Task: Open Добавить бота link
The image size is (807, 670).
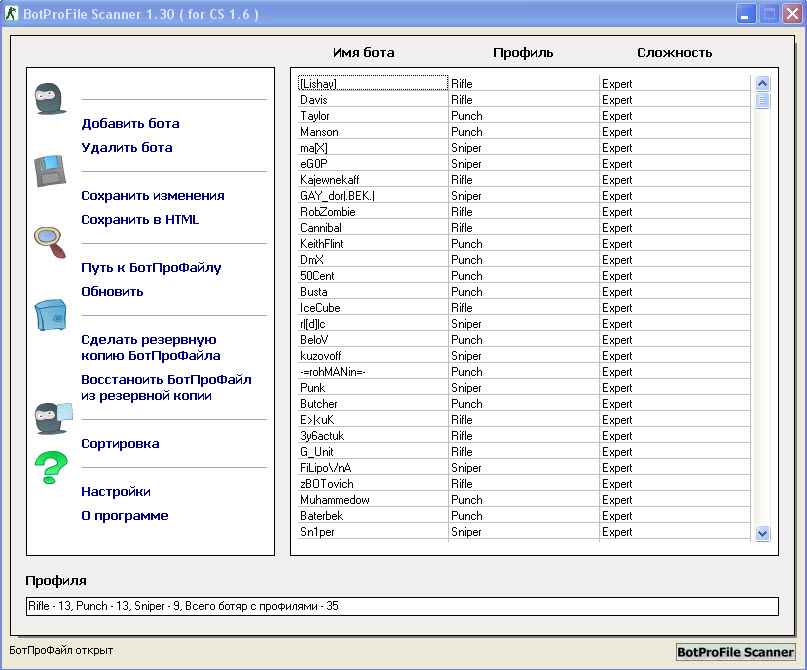Action: [x=130, y=124]
